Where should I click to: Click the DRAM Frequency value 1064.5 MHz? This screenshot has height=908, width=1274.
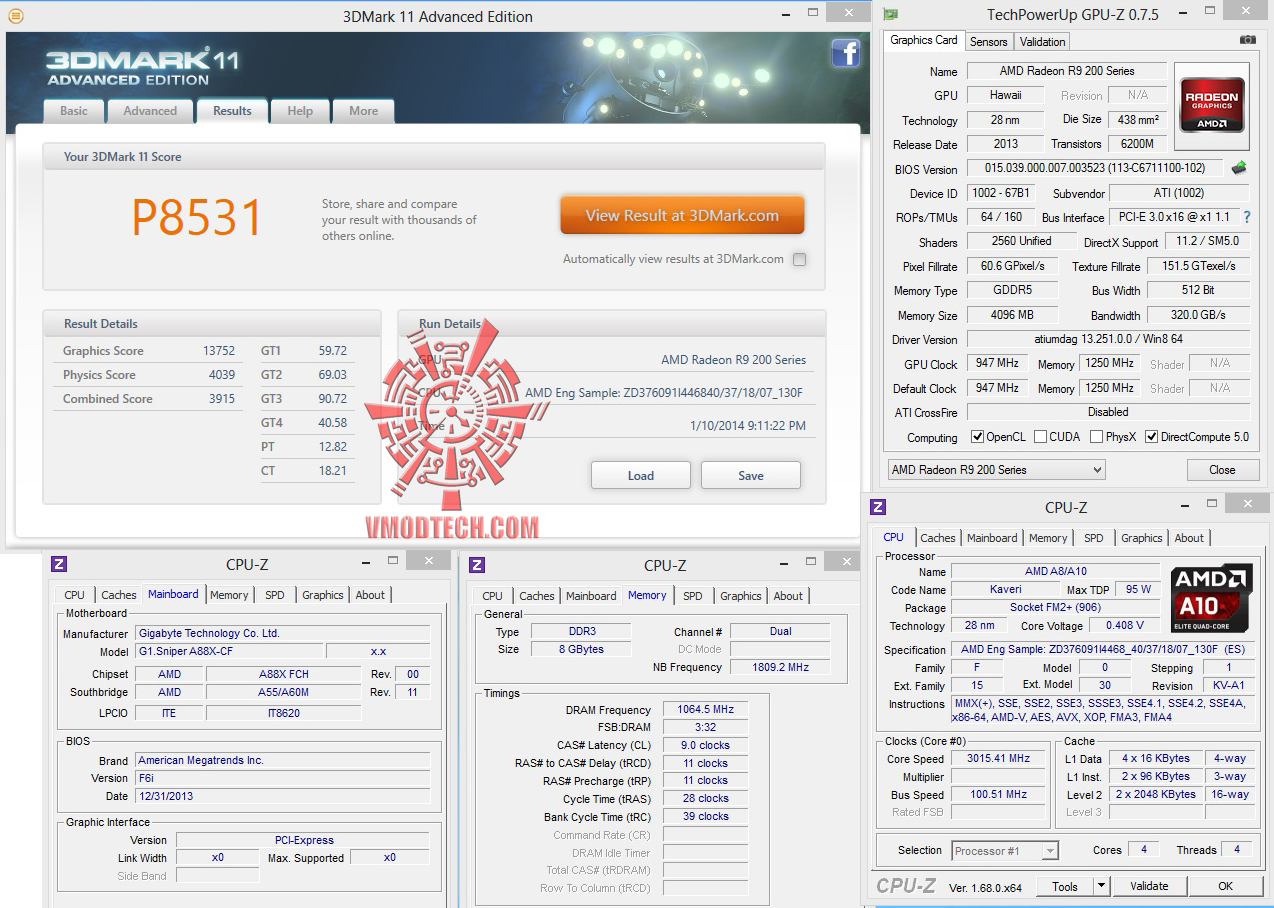[x=705, y=710]
